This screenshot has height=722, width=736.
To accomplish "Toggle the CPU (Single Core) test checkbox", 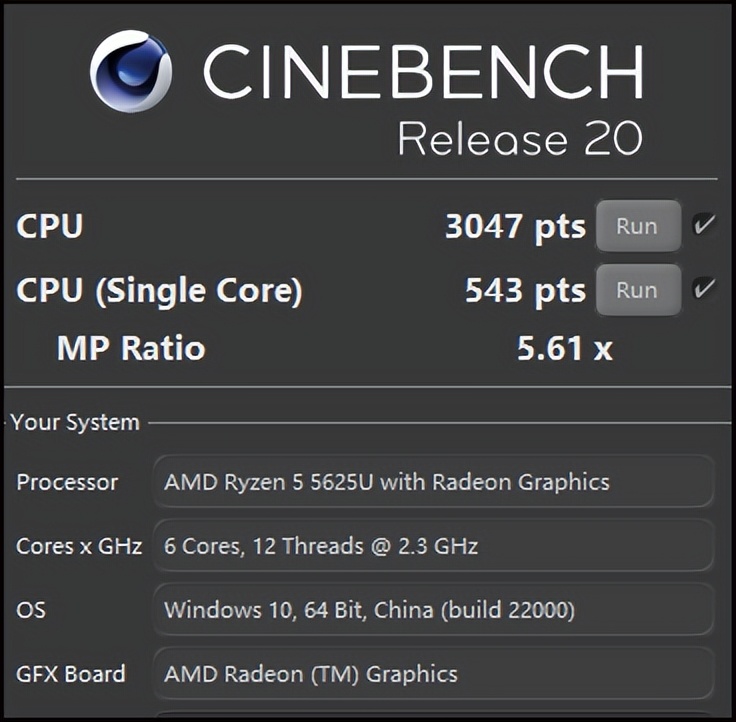I will pyautogui.click(x=704, y=289).
